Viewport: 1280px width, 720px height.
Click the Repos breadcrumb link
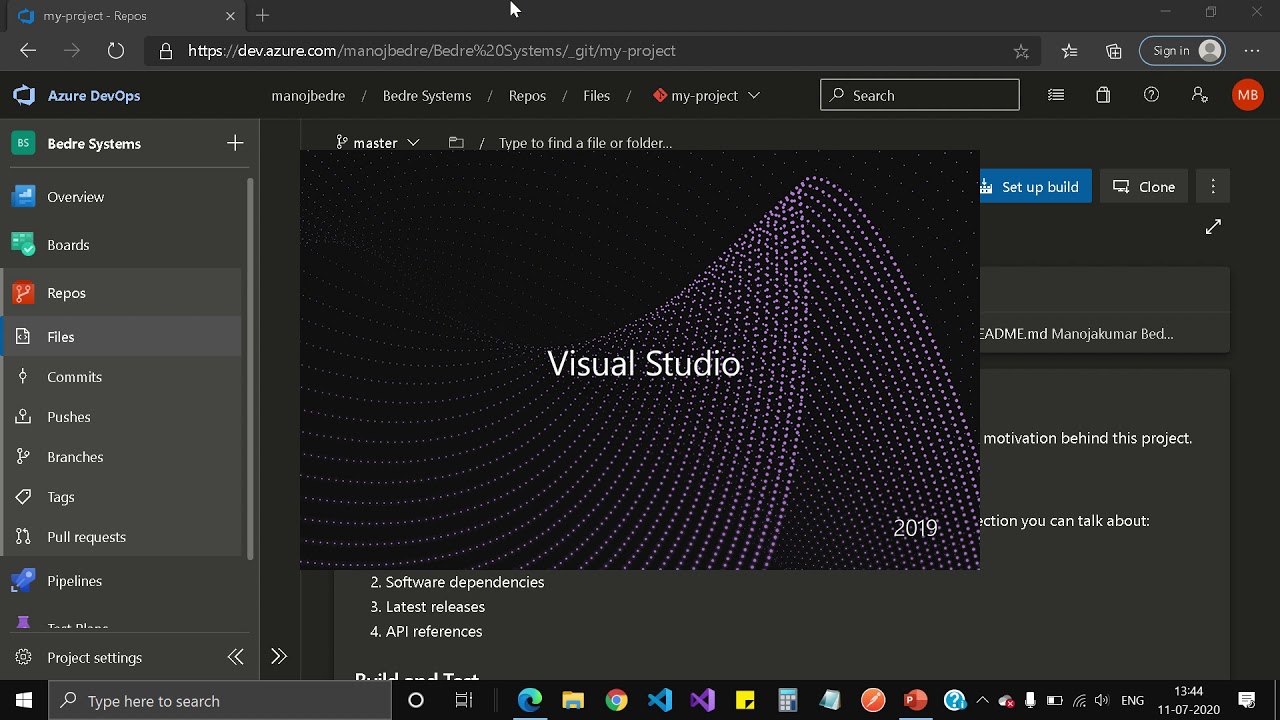click(x=527, y=96)
